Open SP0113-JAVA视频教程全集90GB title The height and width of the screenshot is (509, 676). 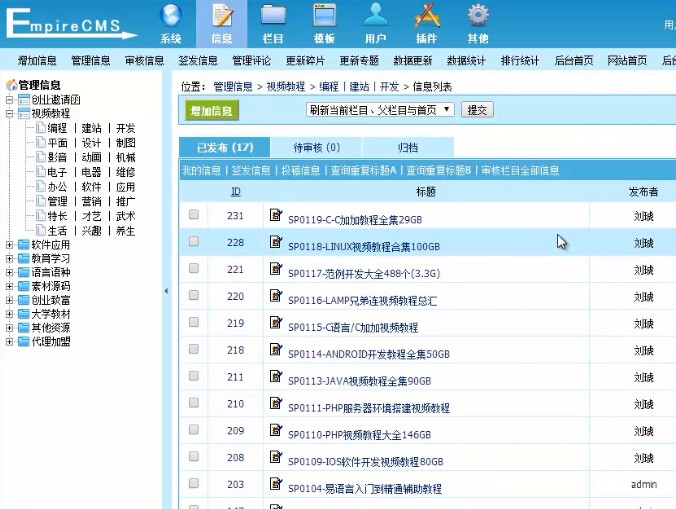coord(360,381)
